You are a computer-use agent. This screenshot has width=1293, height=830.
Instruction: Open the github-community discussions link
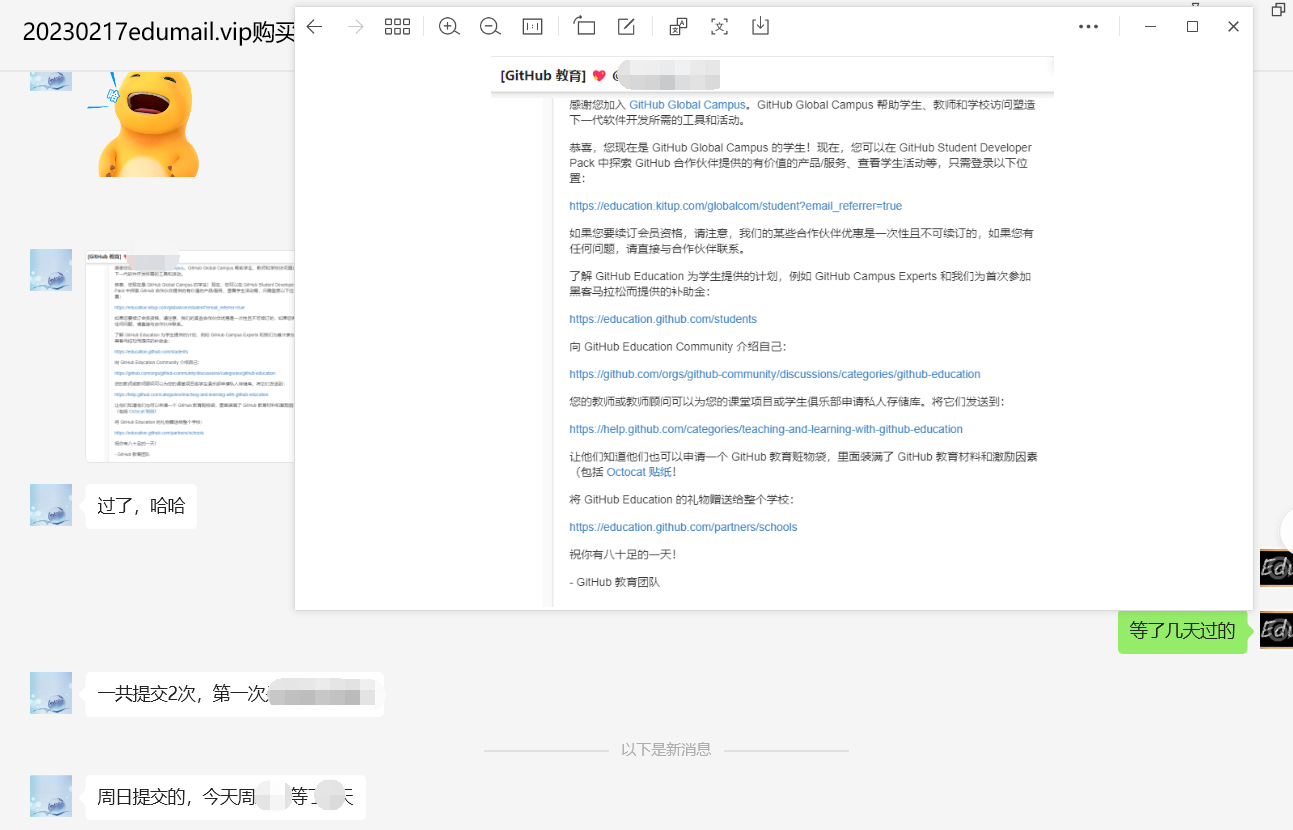click(x=775, y=374)
